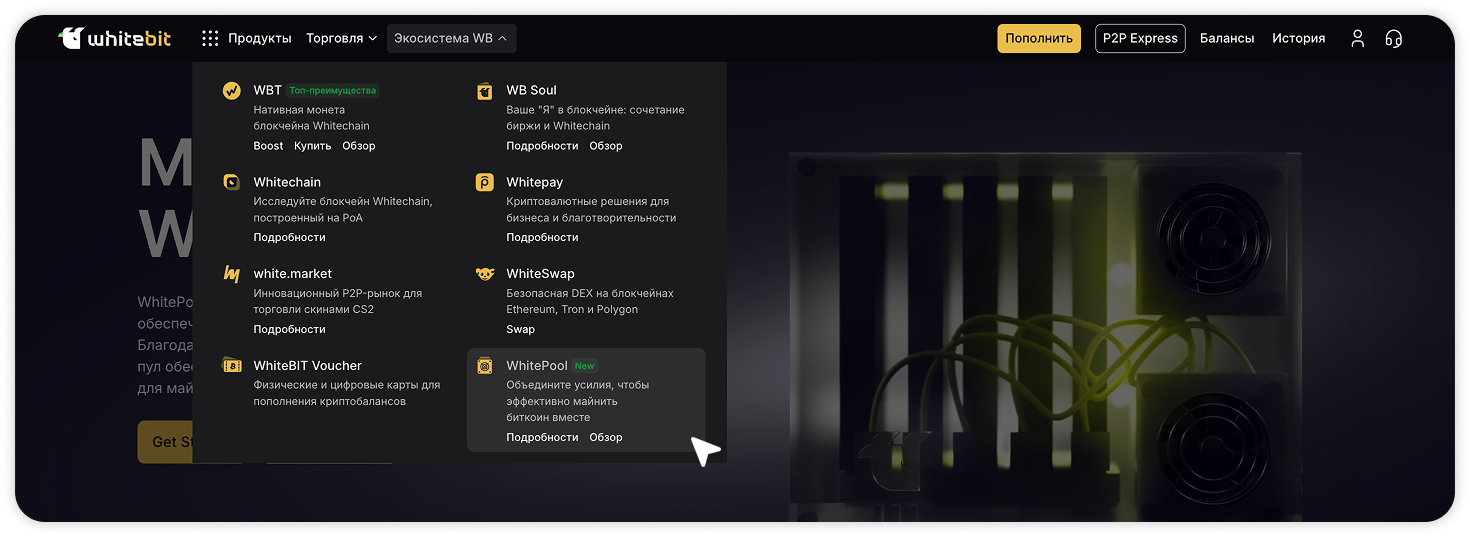Click the Whitepay icon
The height and width of the screenshot is (537, 1470).
click(485, 182)
